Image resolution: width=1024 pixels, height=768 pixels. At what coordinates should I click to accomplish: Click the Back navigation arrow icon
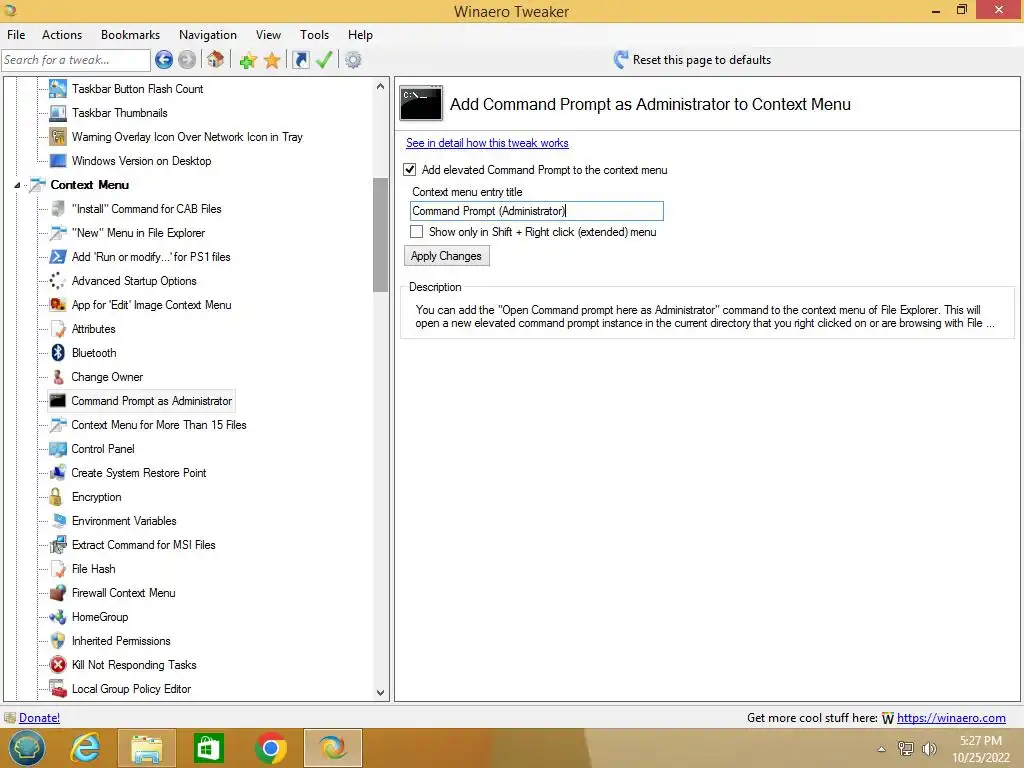(164, 60)
